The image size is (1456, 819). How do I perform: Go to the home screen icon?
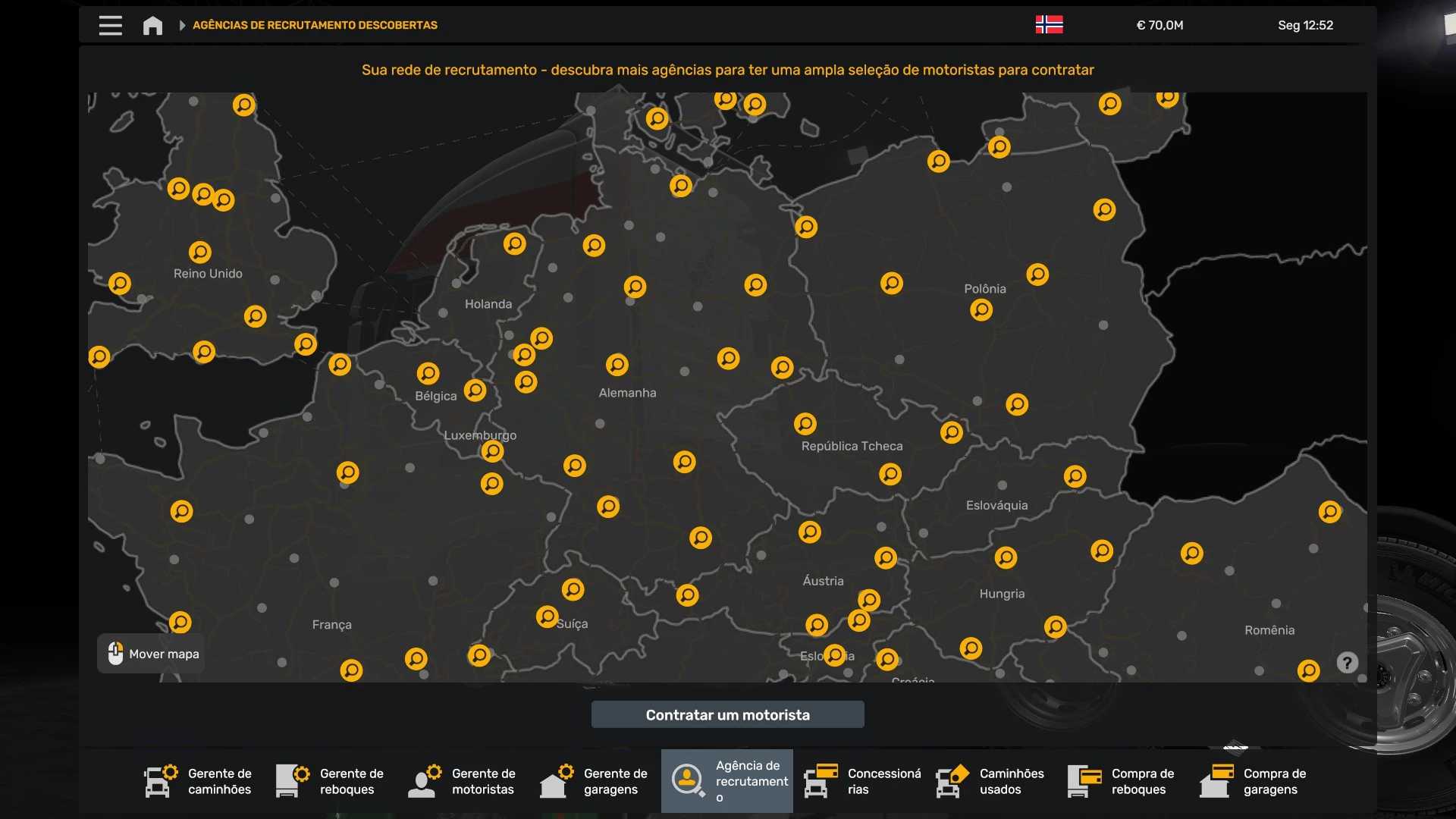[152, 25]
